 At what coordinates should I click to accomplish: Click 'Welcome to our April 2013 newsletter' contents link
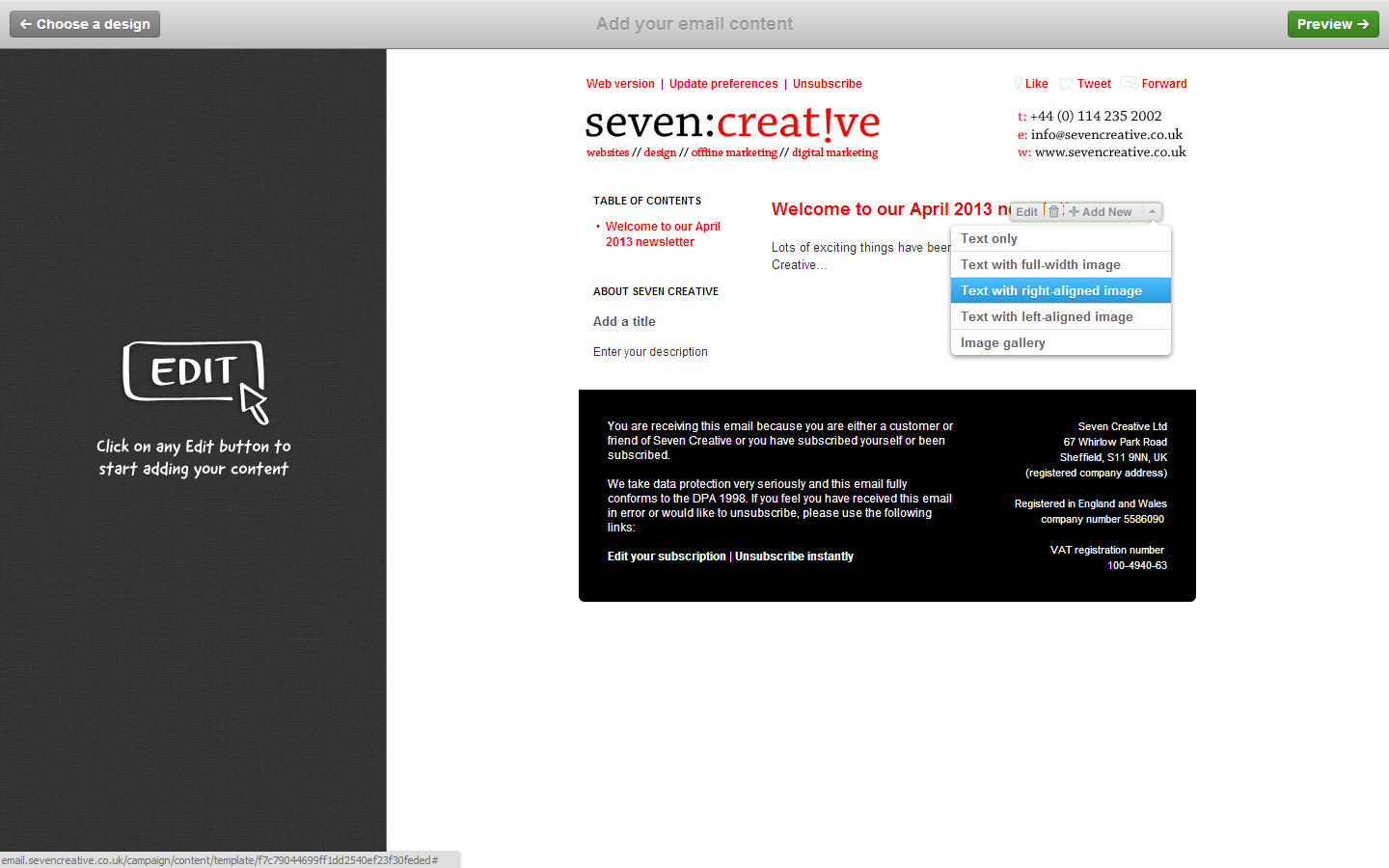(663, 234)
